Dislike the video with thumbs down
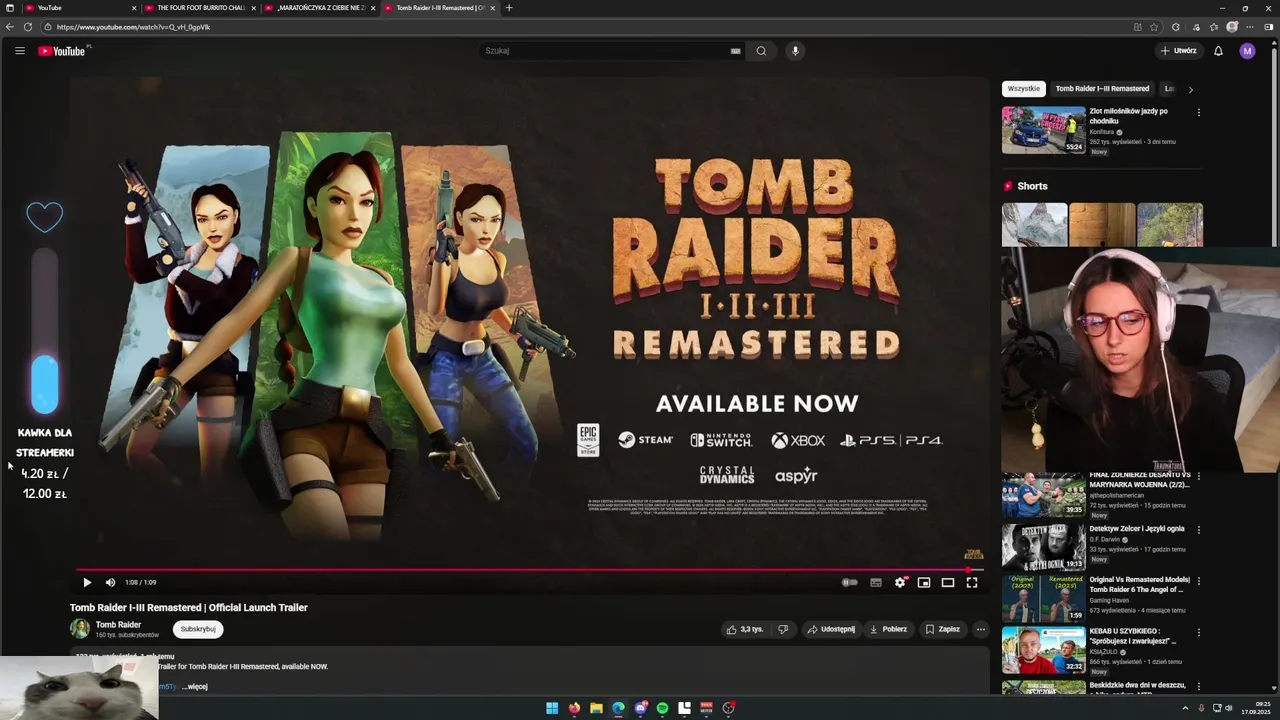The image size is (1280, 720). coord(783,629)
